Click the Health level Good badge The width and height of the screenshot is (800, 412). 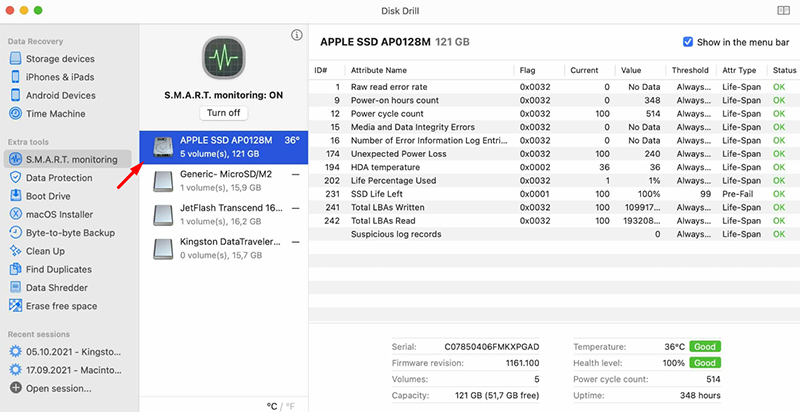705,363
